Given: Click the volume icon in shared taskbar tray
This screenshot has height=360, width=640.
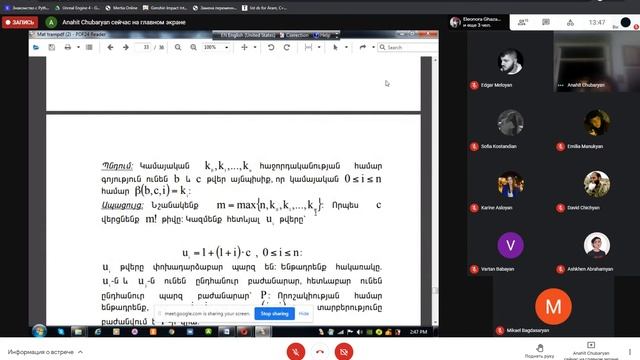Looking at the screenshot, I should (x=360, y=332).
